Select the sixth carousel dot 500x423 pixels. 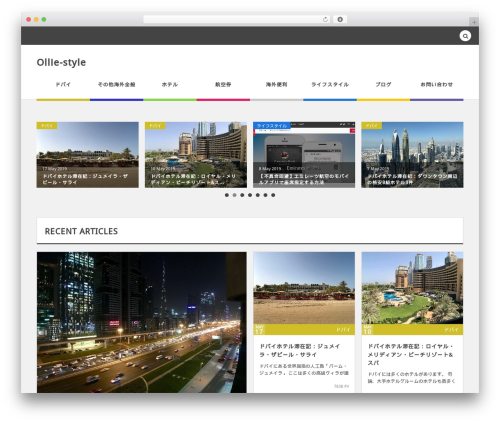tap(265, 195)
